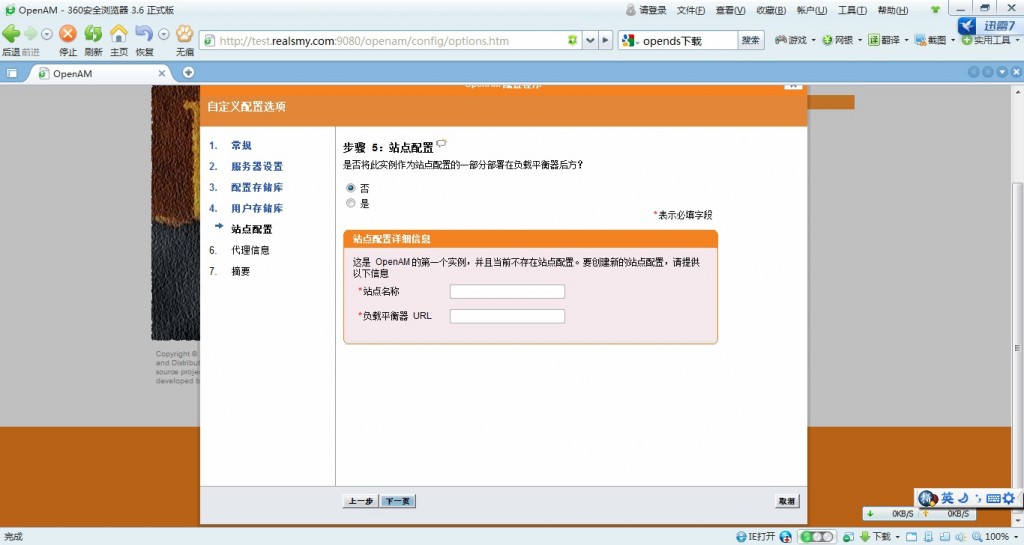Click inside the 负载平衡器 URL field
Viewport: 1024px width, 545px height.
(507, 317)
